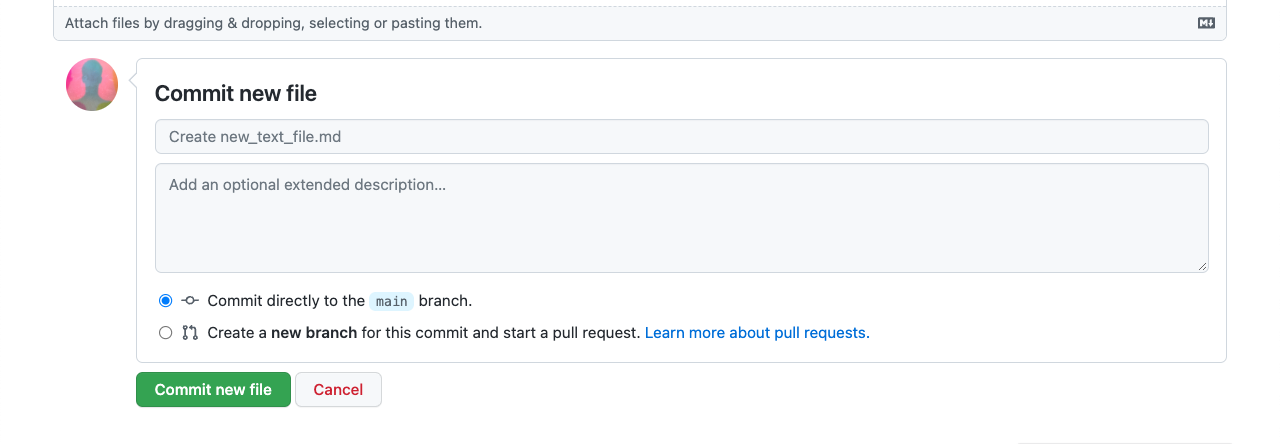Click the bold 'new branch' text
Screen dimensions: 1280x444
tap(314, 333)
